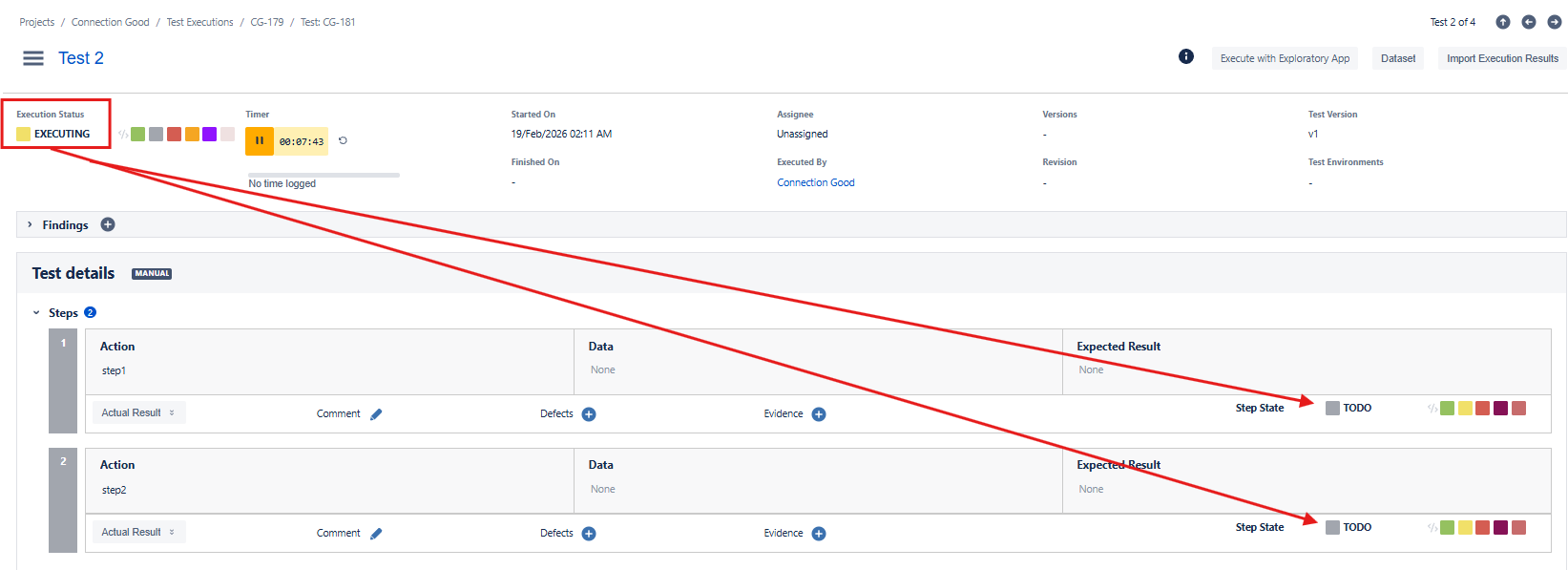1568x570 pixels.
Task: Click code icon beside step2 state swatches
Action: pos(1432,528)
